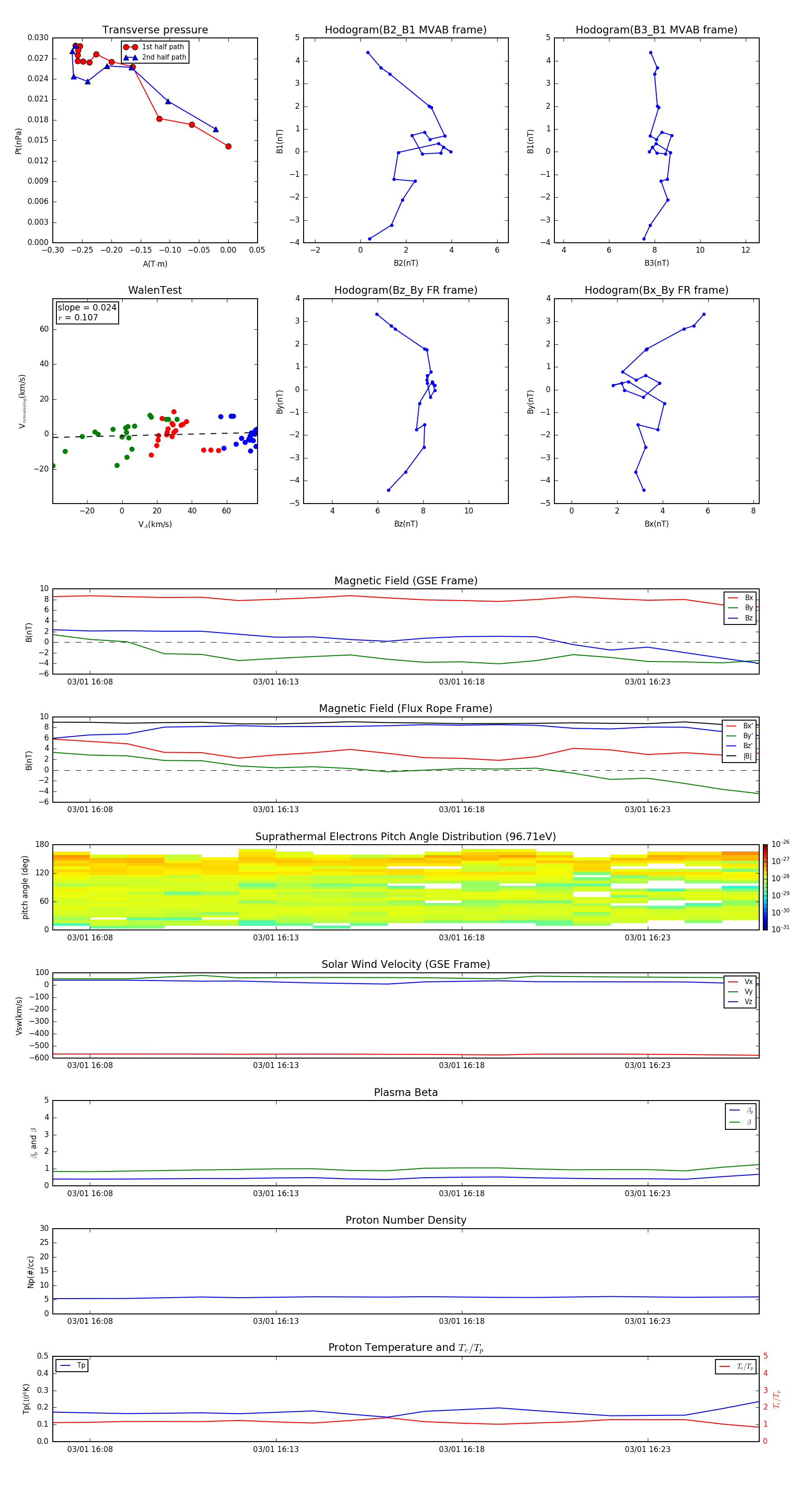
Task: Click the 'Vy' legend entry
Action: [x=740, y=991]
